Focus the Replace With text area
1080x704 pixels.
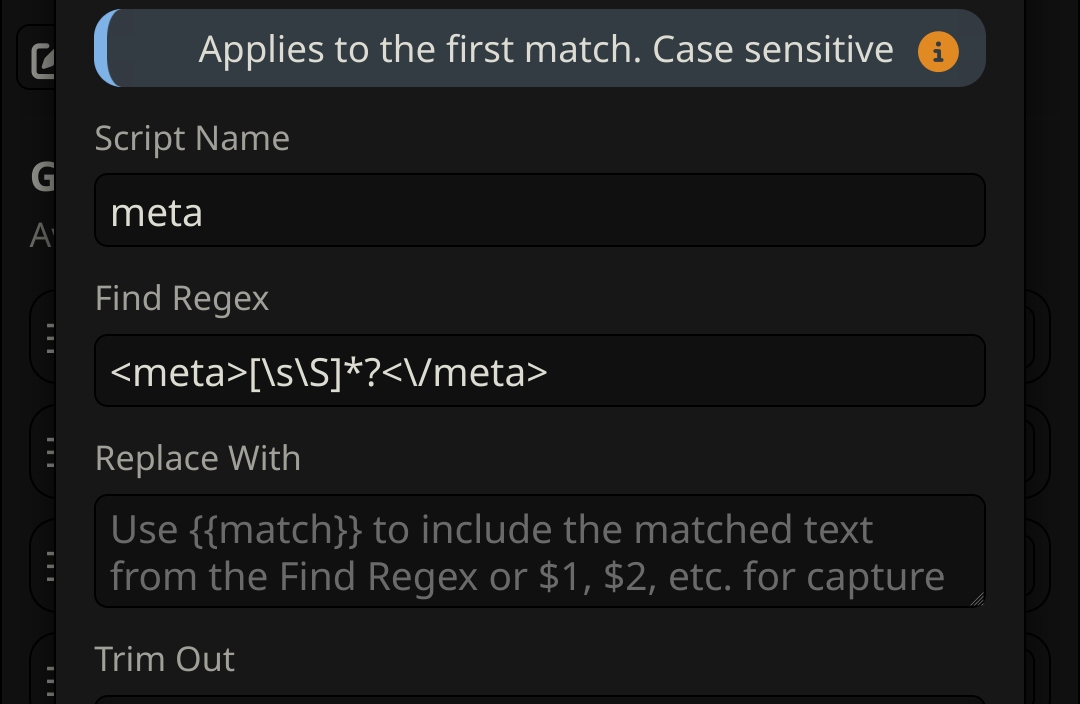[x=539, y=551]
